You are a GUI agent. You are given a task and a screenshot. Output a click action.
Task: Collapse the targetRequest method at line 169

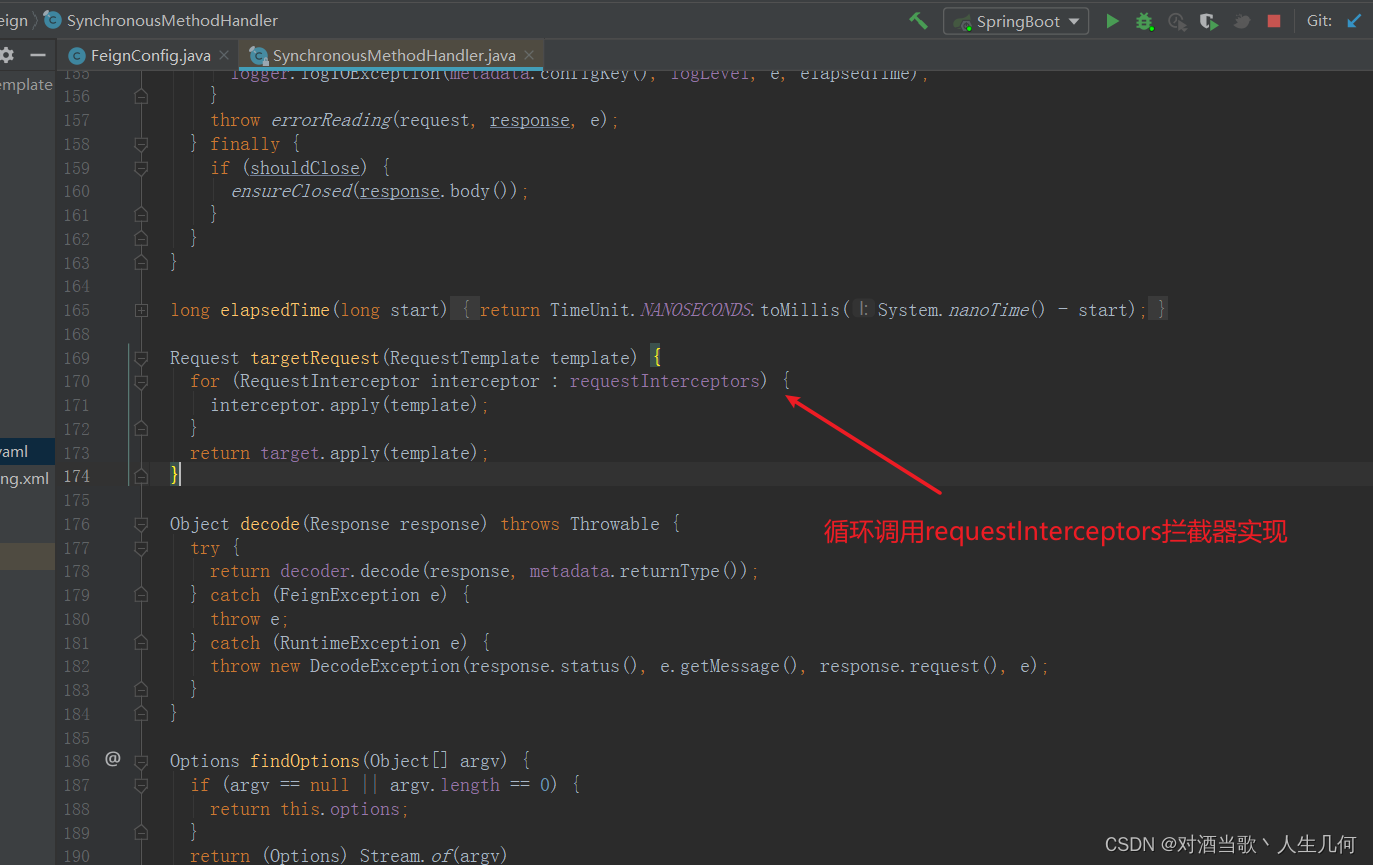(141, 358)
